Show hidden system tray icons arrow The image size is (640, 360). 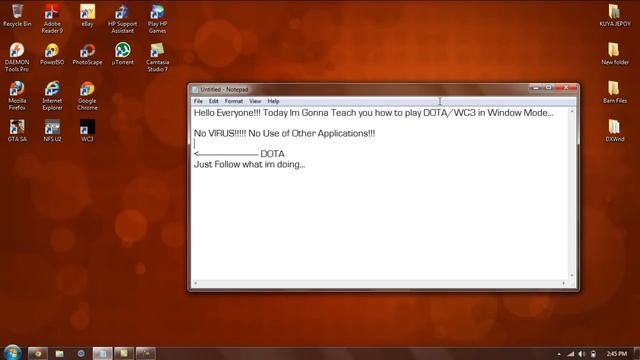pos(559,354)
